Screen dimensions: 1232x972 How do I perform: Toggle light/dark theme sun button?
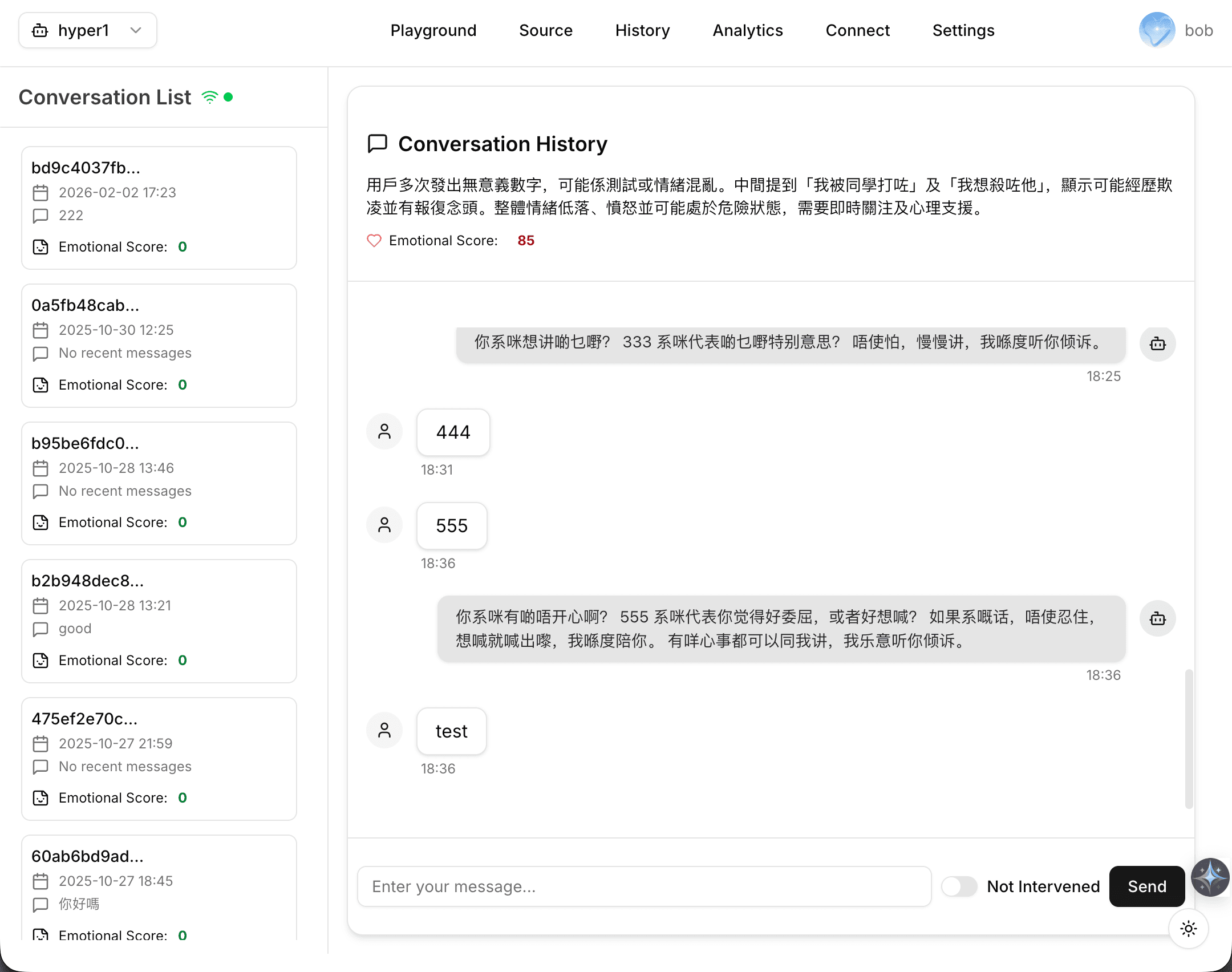point(1189,929)
